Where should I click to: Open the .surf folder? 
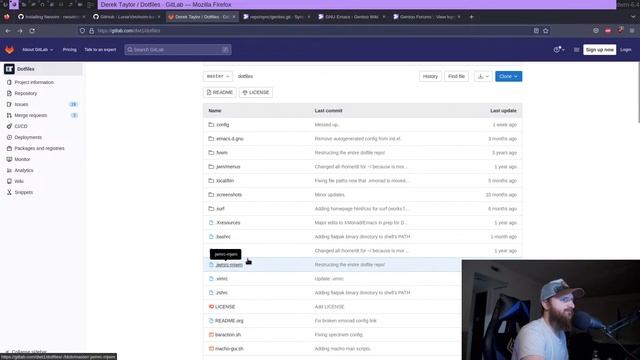click(x=220, y=209)
